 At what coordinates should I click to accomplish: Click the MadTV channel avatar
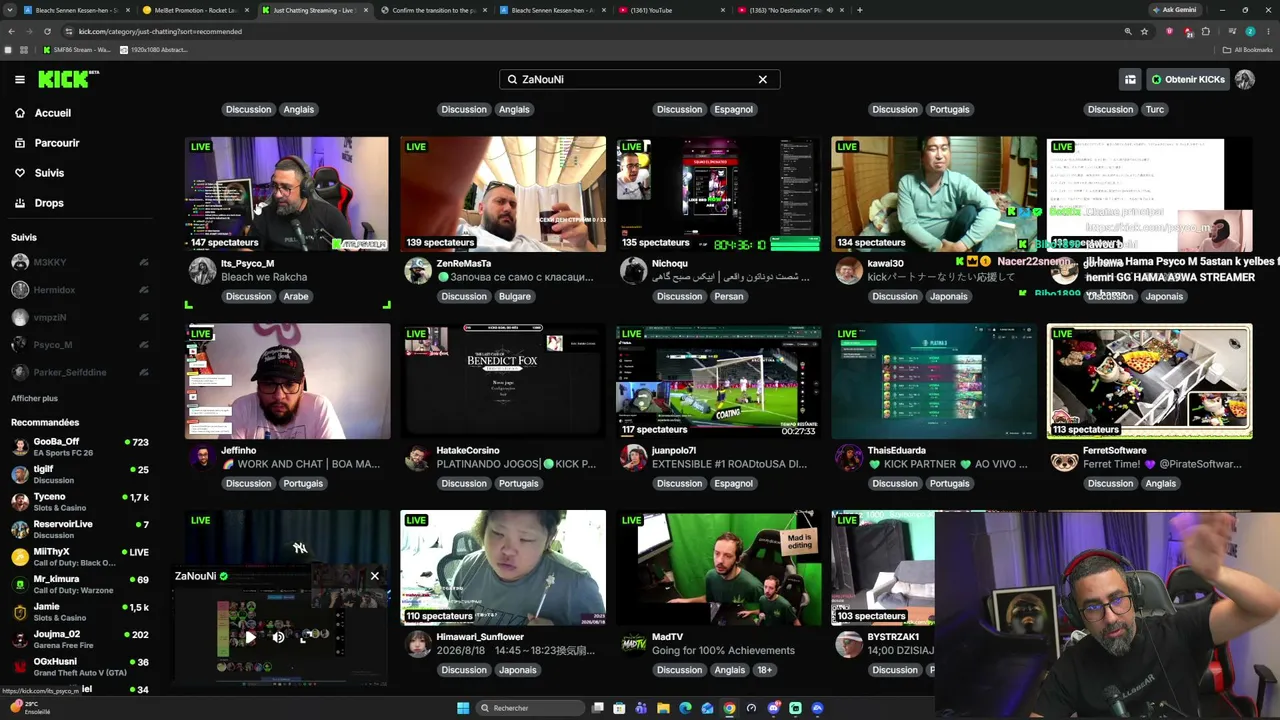[634, 644]
